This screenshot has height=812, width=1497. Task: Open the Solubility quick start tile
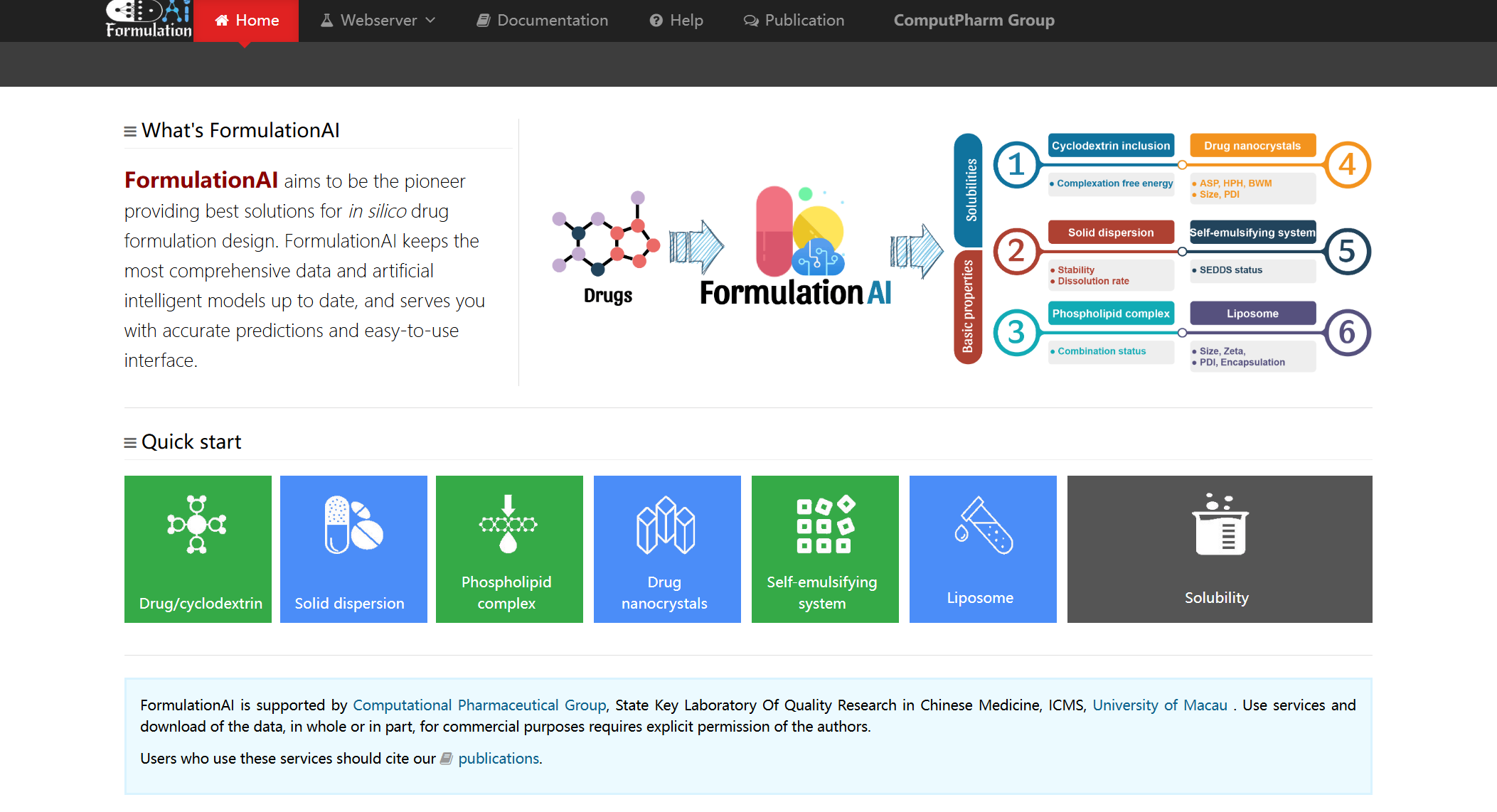(1220, 549)
